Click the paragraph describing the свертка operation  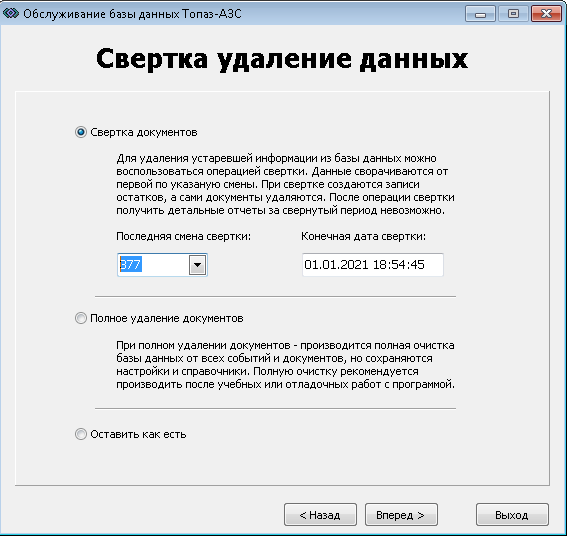(x=285, y=184)
